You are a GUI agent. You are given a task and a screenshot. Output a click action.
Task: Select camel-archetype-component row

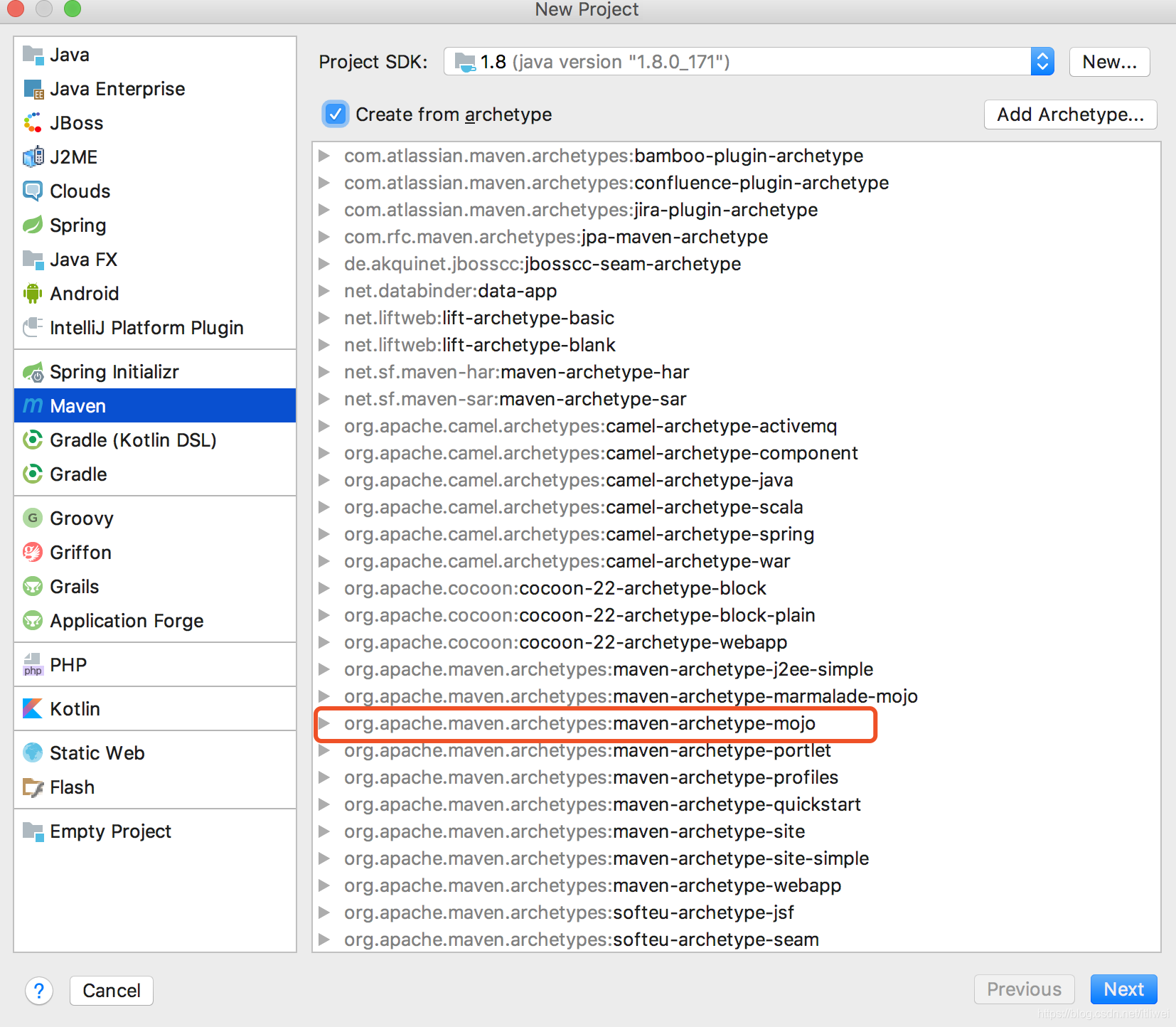(x=737, y=453)
